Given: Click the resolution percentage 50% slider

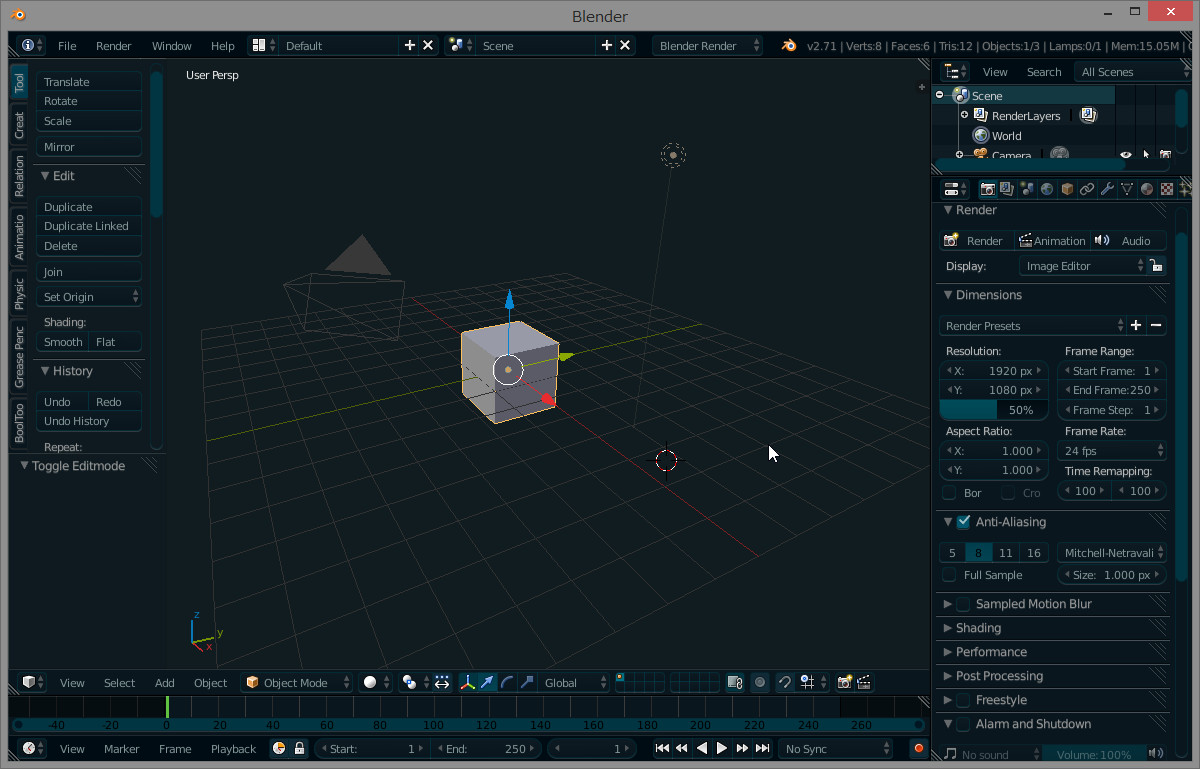Looking at the screenshot, I should (994, 410).
